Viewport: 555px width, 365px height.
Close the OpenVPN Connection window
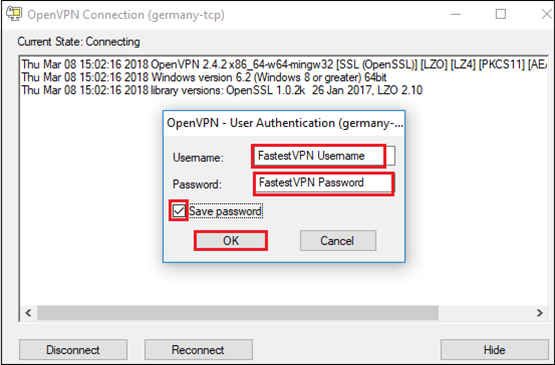[x=546, y=15]
